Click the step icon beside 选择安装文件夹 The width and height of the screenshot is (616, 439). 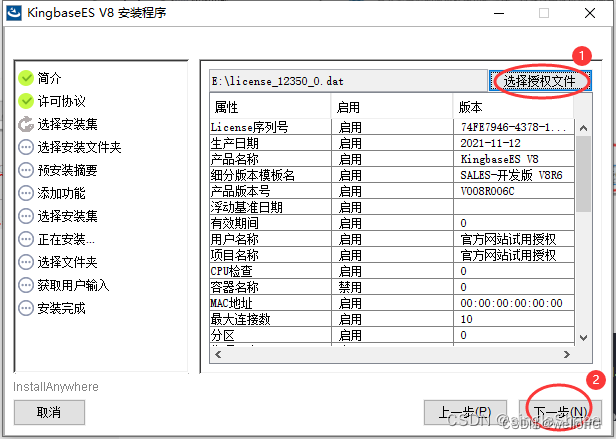(26, 147)
